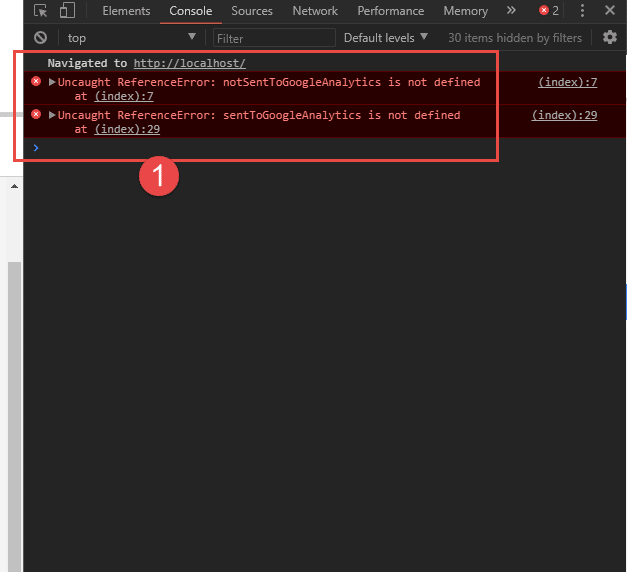This screenshot has width=627, height=572.
Task: Switch to the Network tab
Action: tap(315, 11)
